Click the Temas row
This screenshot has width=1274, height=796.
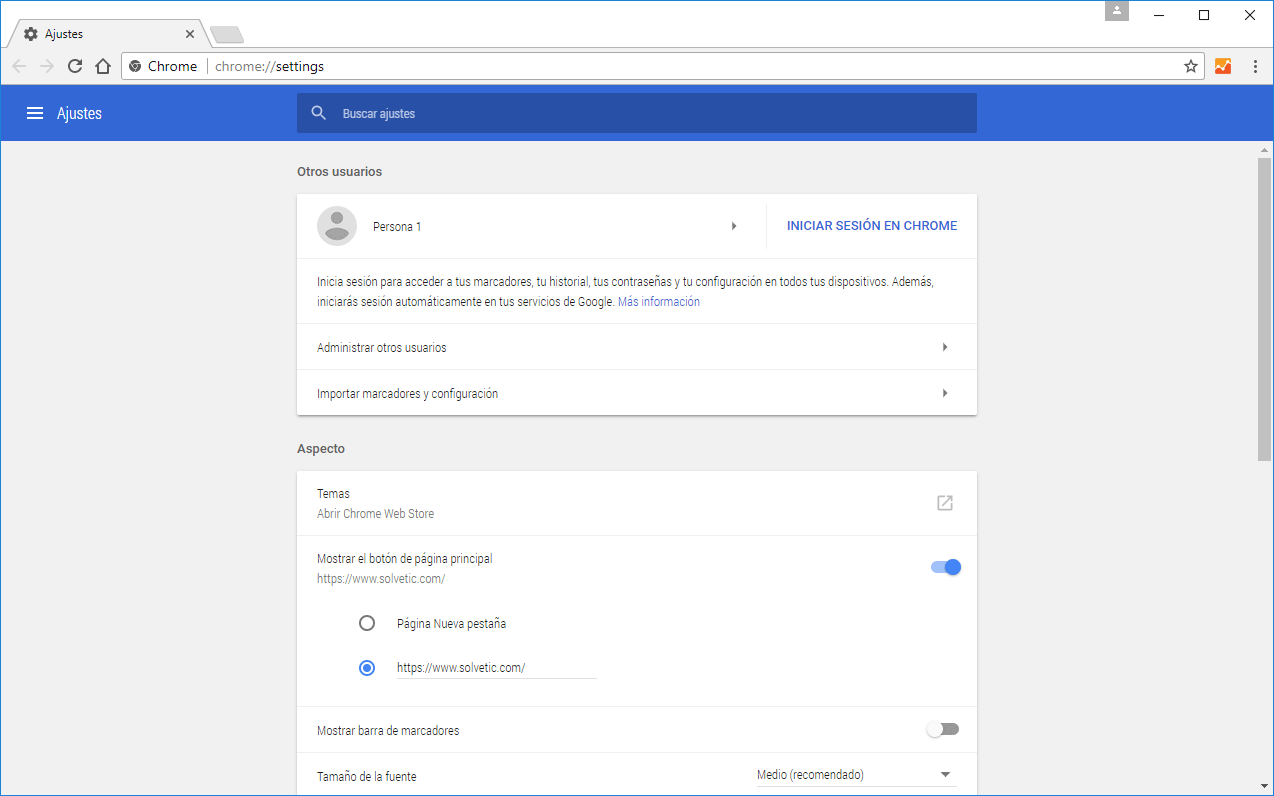tap(637, 503)
